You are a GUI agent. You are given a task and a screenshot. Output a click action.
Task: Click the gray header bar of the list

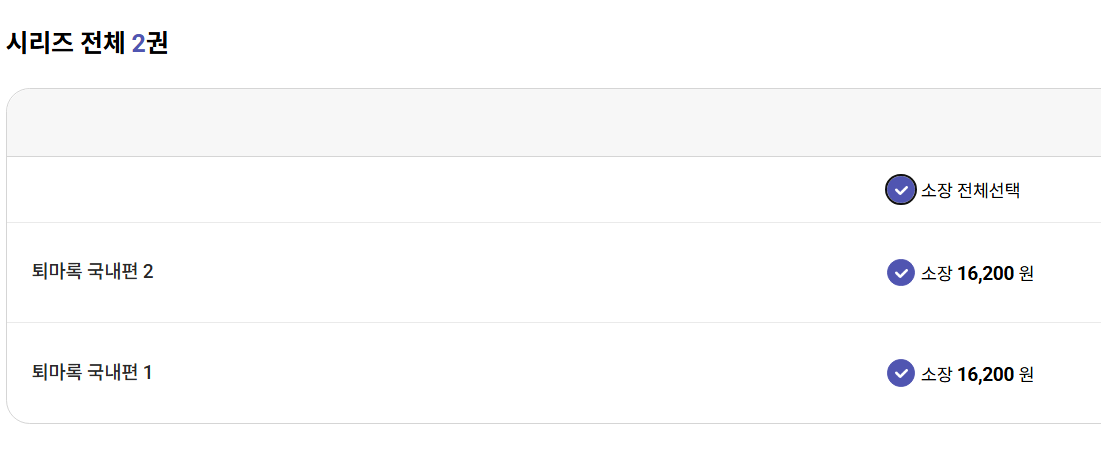pos(500,123)
